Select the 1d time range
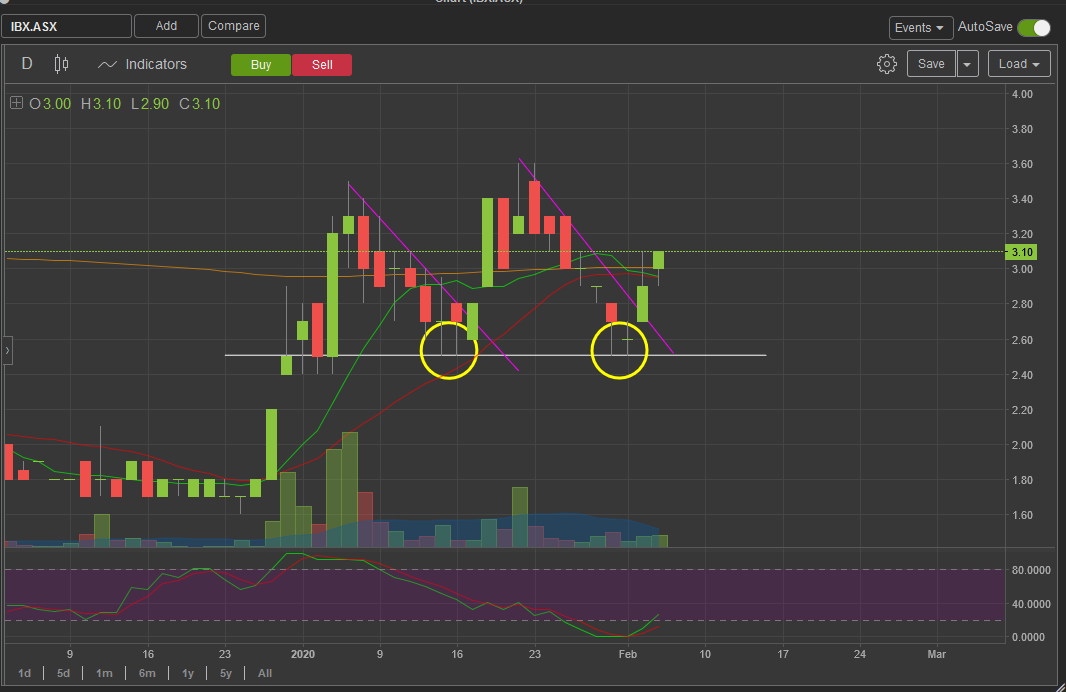The height and width of the screenshot is (692, 1066). point(24,673)
